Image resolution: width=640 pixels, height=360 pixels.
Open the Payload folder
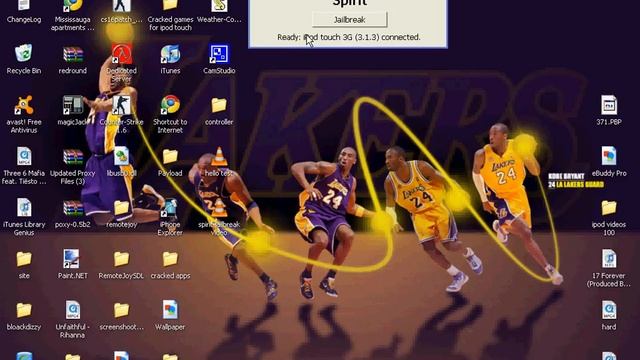tap(170, 157)
